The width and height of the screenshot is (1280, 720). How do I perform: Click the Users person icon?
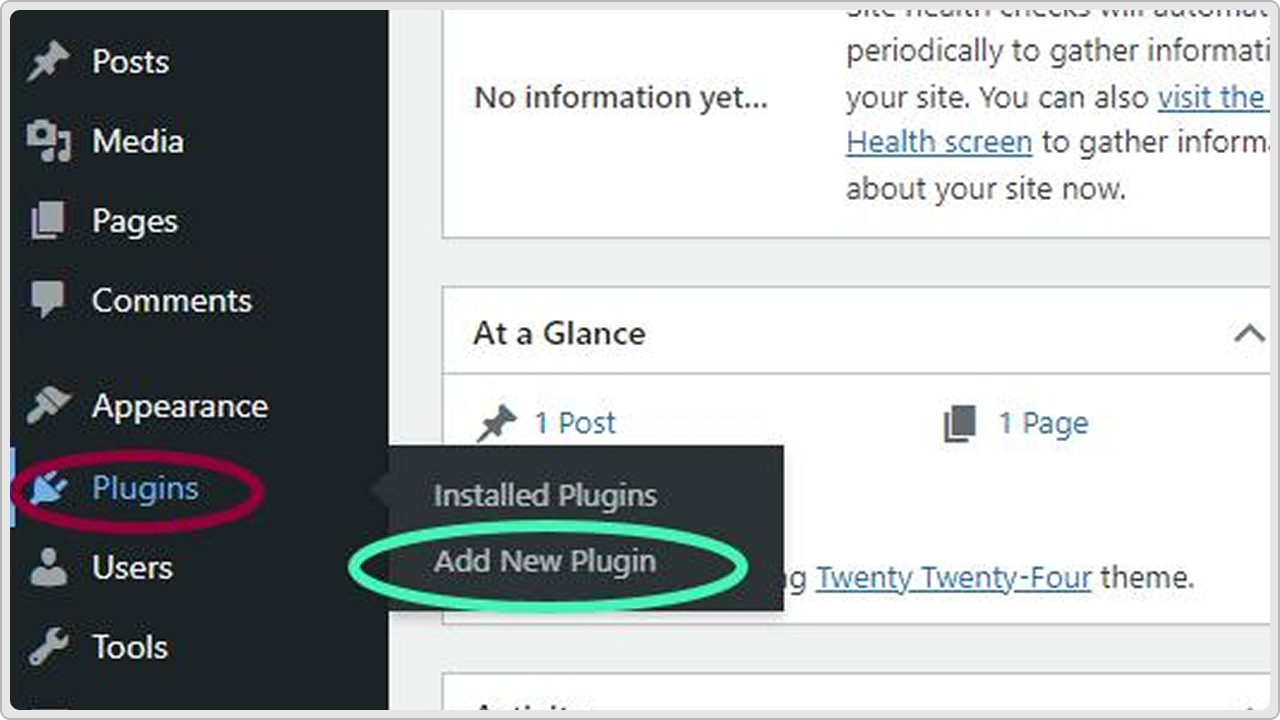(x=45, y=567)
